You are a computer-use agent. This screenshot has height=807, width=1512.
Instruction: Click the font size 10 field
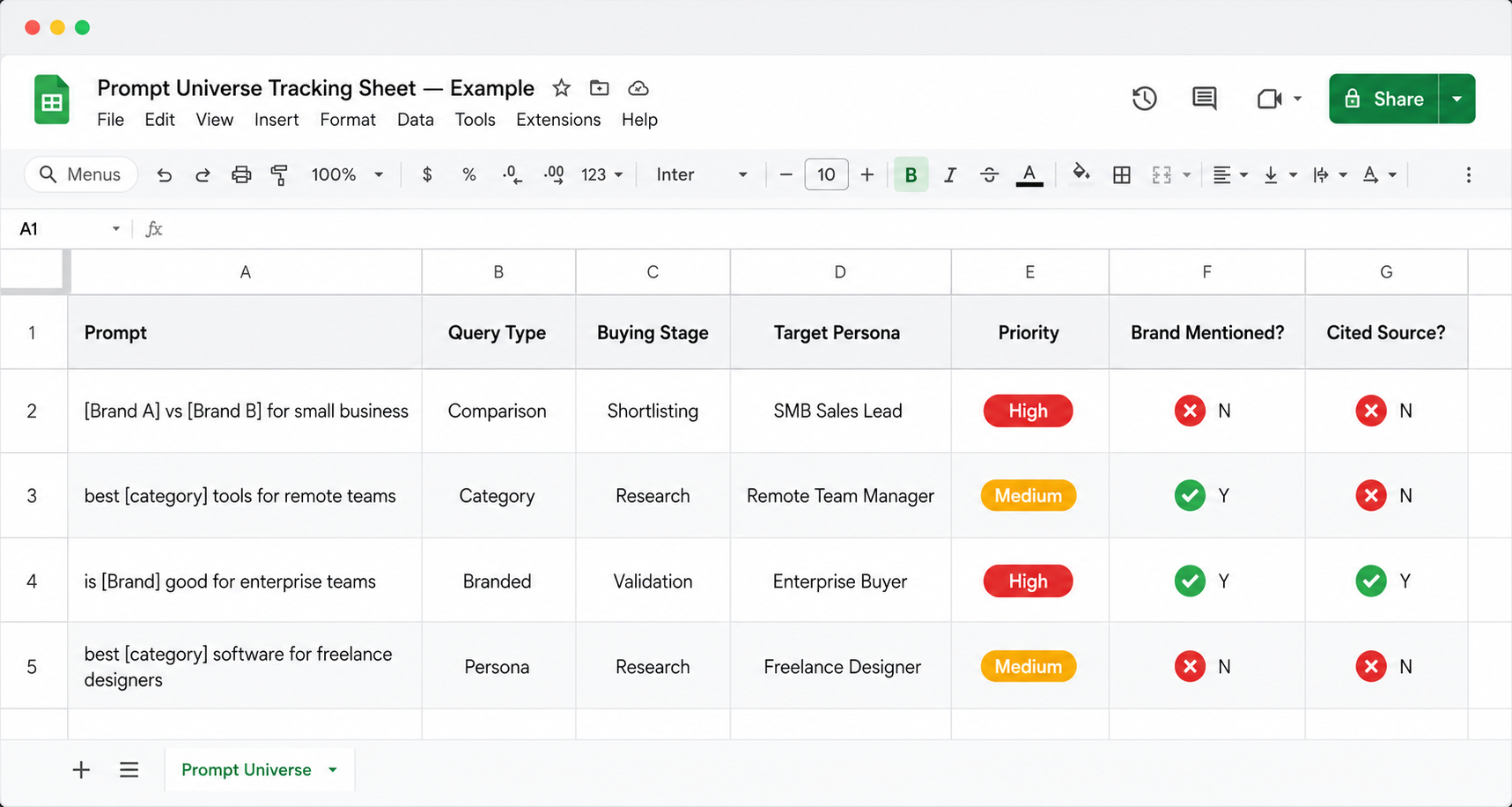[x=826, y=174]
